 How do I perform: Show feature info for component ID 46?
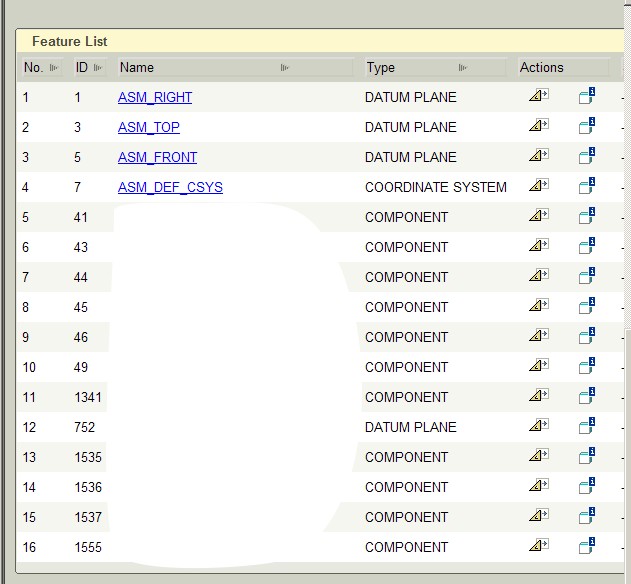coord(587,336)
